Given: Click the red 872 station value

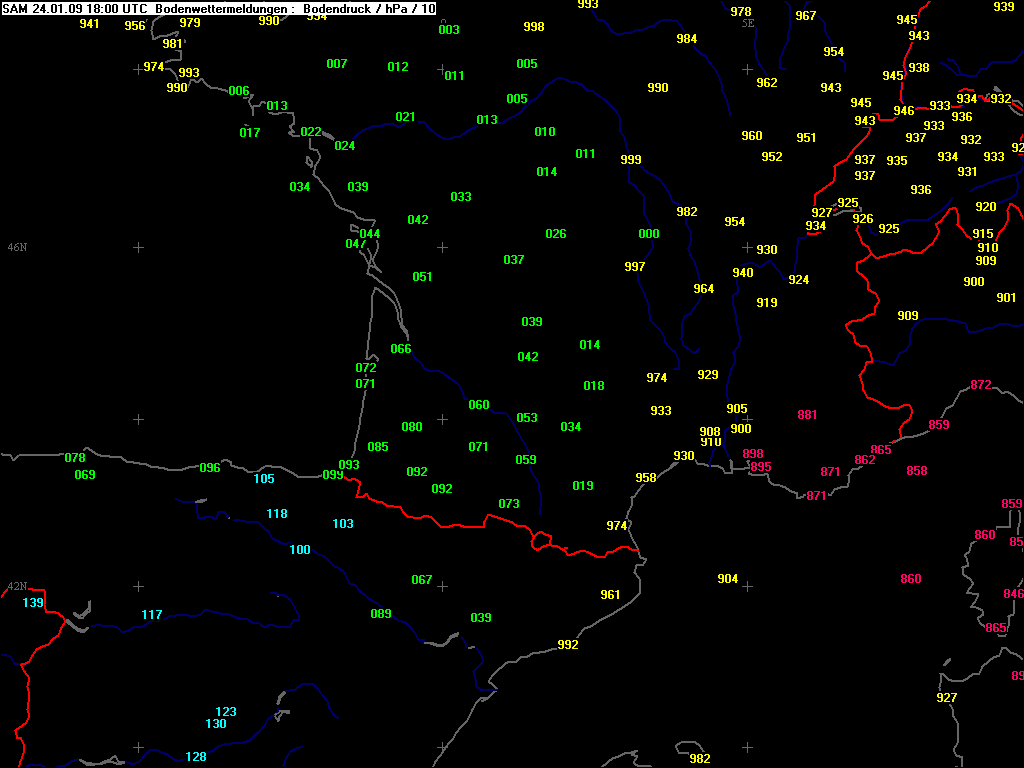Looking at the screenshot, I should pyautogui.click(x=981, y=385).
